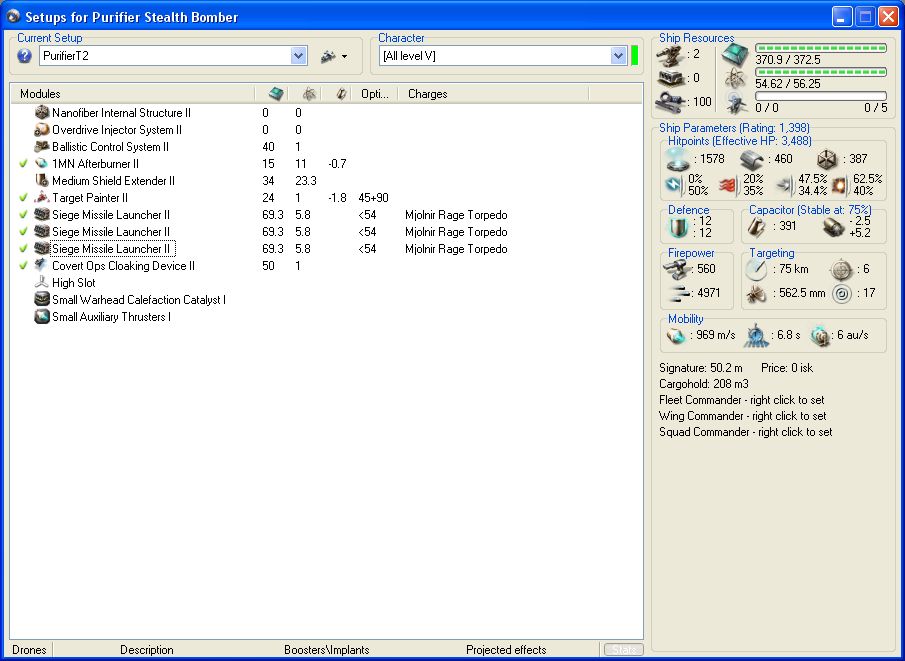
Task: Select the empty High Slot row
Action: point(73,283)
